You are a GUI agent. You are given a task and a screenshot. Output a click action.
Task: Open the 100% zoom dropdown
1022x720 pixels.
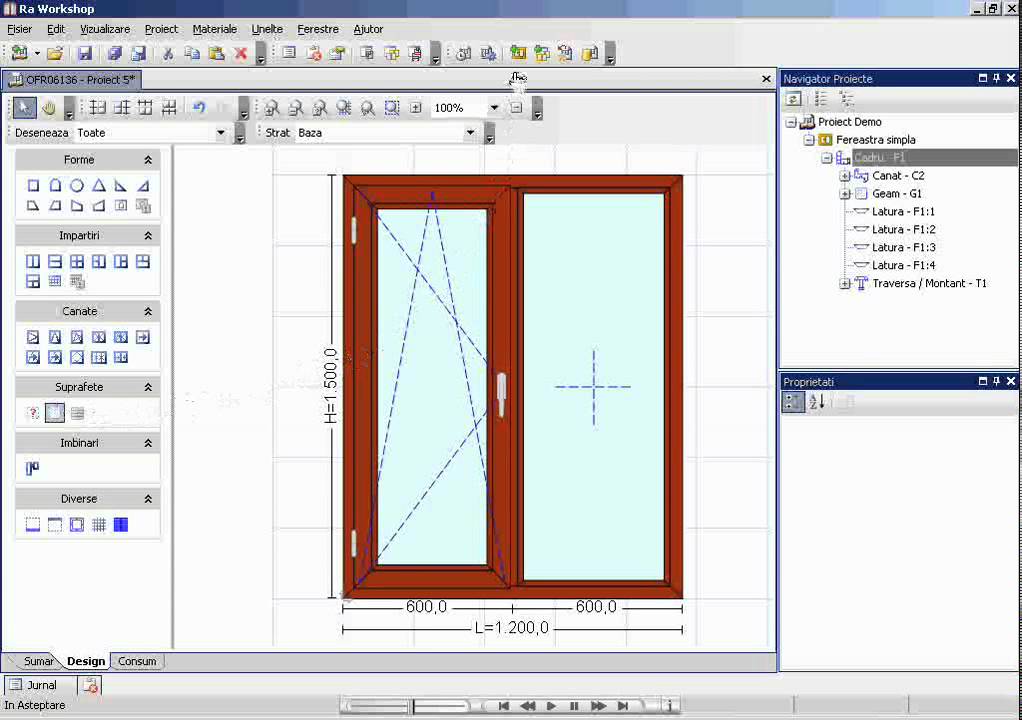494,108
